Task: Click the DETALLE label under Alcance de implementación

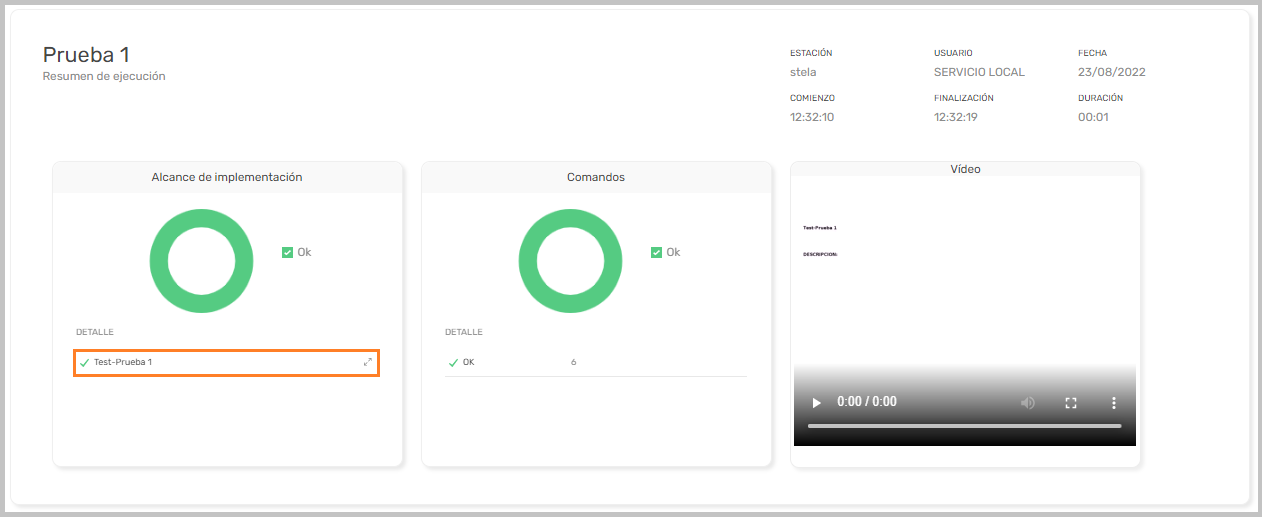Action: 95,332
